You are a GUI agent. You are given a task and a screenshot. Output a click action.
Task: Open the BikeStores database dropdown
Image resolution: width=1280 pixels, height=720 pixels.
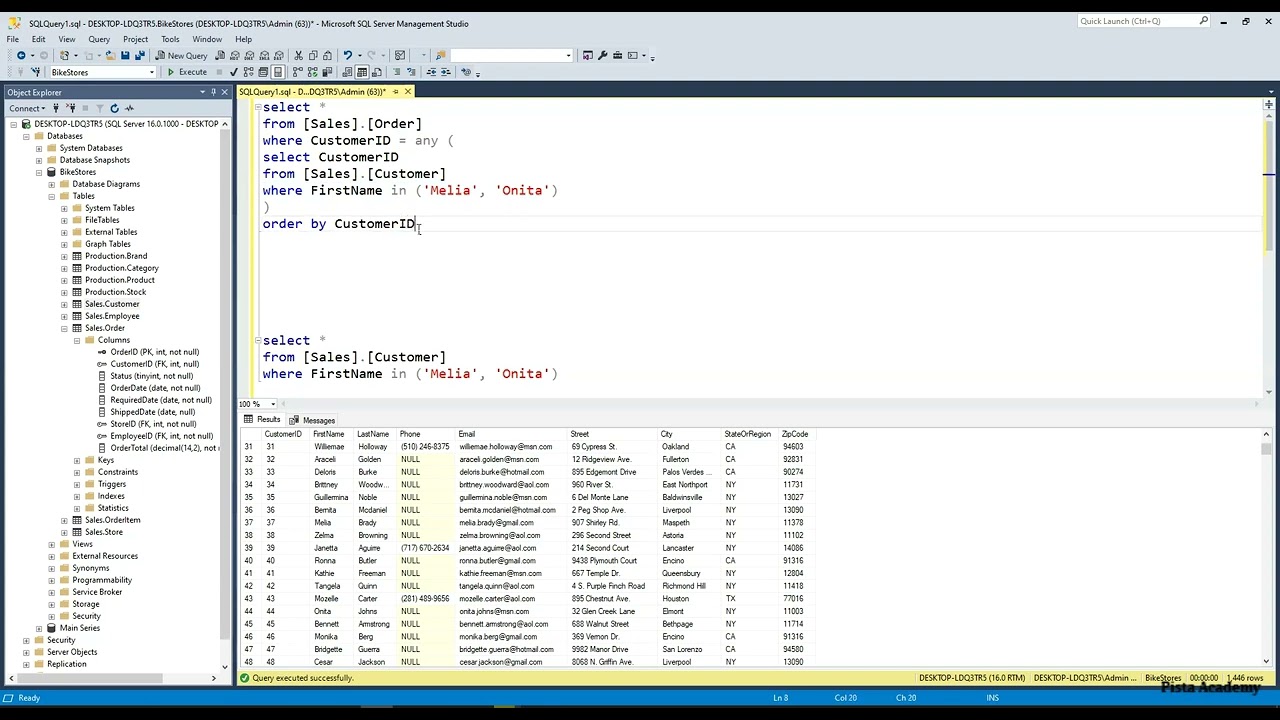tap(151, 72)
